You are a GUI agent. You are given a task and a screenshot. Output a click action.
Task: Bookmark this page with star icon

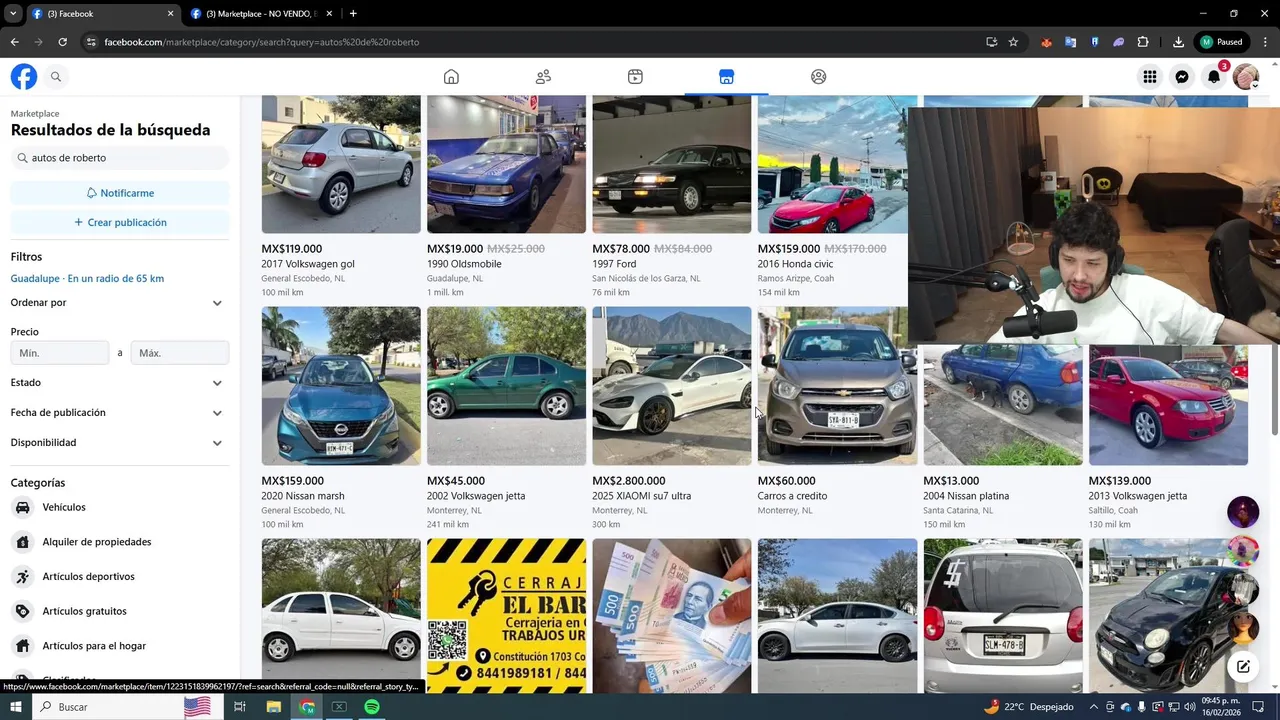click(x=1013, y=42)
